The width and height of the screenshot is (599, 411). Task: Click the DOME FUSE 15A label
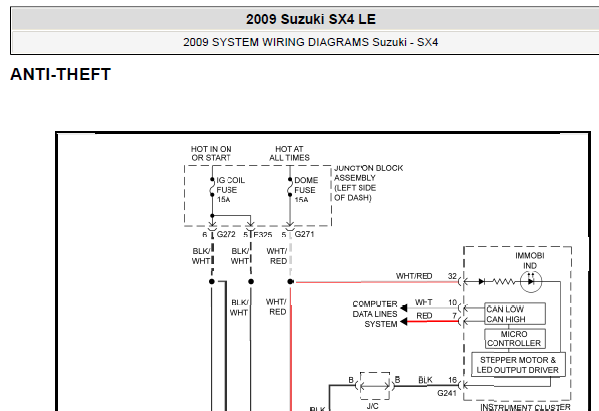pos(306,189)
